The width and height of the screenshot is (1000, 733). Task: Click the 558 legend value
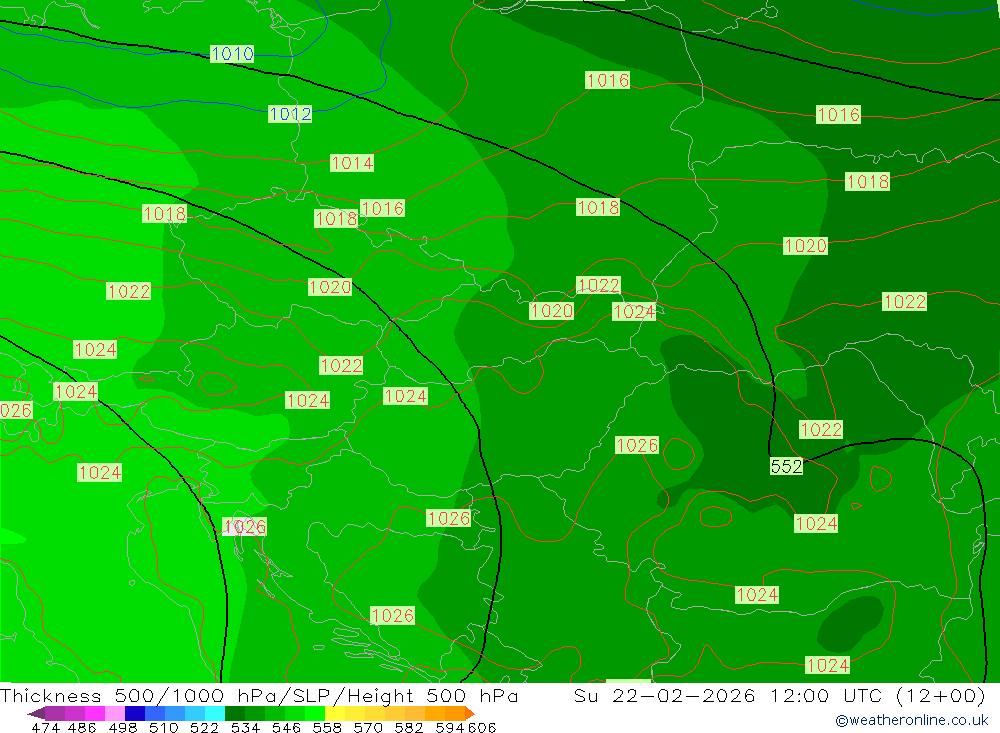click(327, 727)
